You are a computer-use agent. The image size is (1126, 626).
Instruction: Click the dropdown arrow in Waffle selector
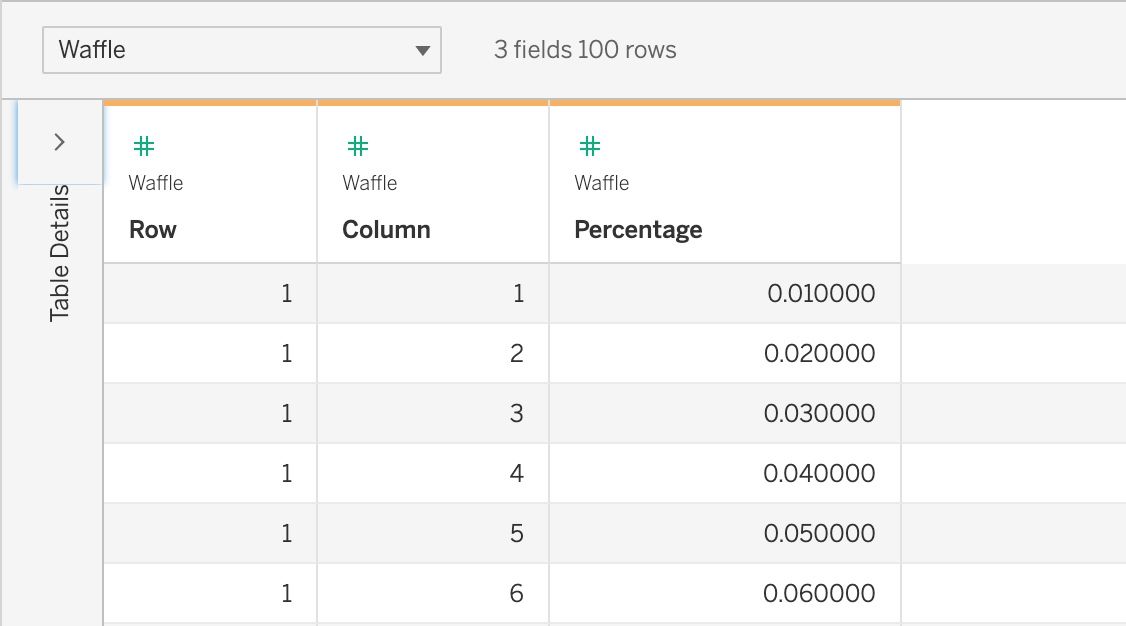click(422, 50)
